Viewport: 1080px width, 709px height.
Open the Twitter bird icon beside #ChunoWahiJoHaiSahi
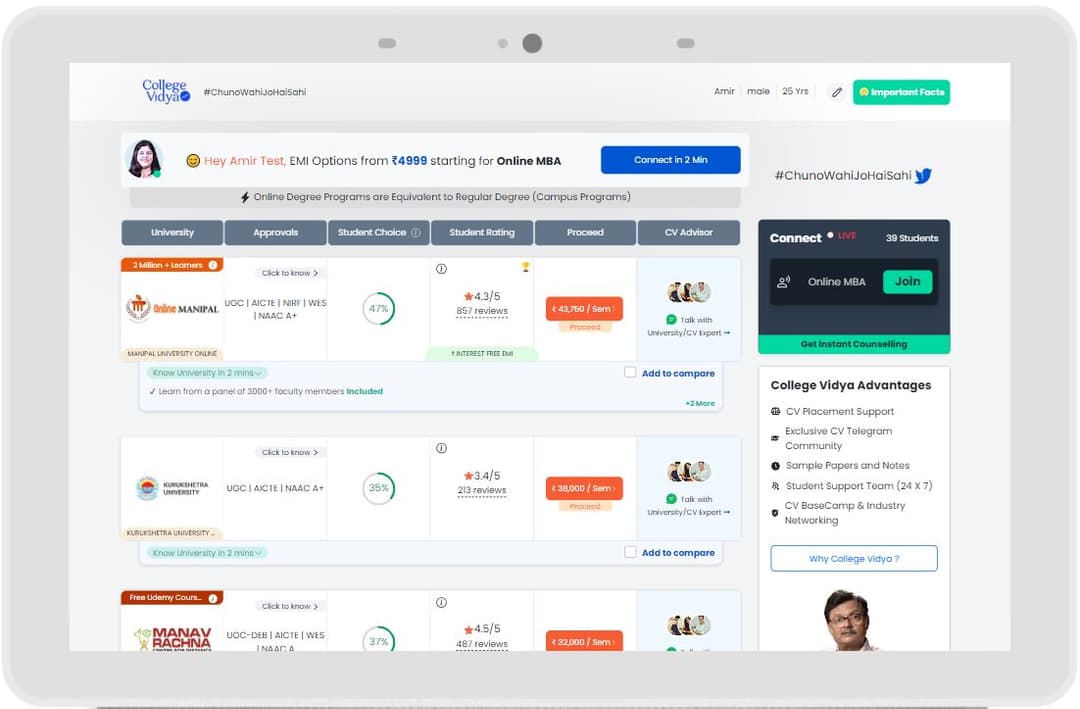(x=923, y=176)
